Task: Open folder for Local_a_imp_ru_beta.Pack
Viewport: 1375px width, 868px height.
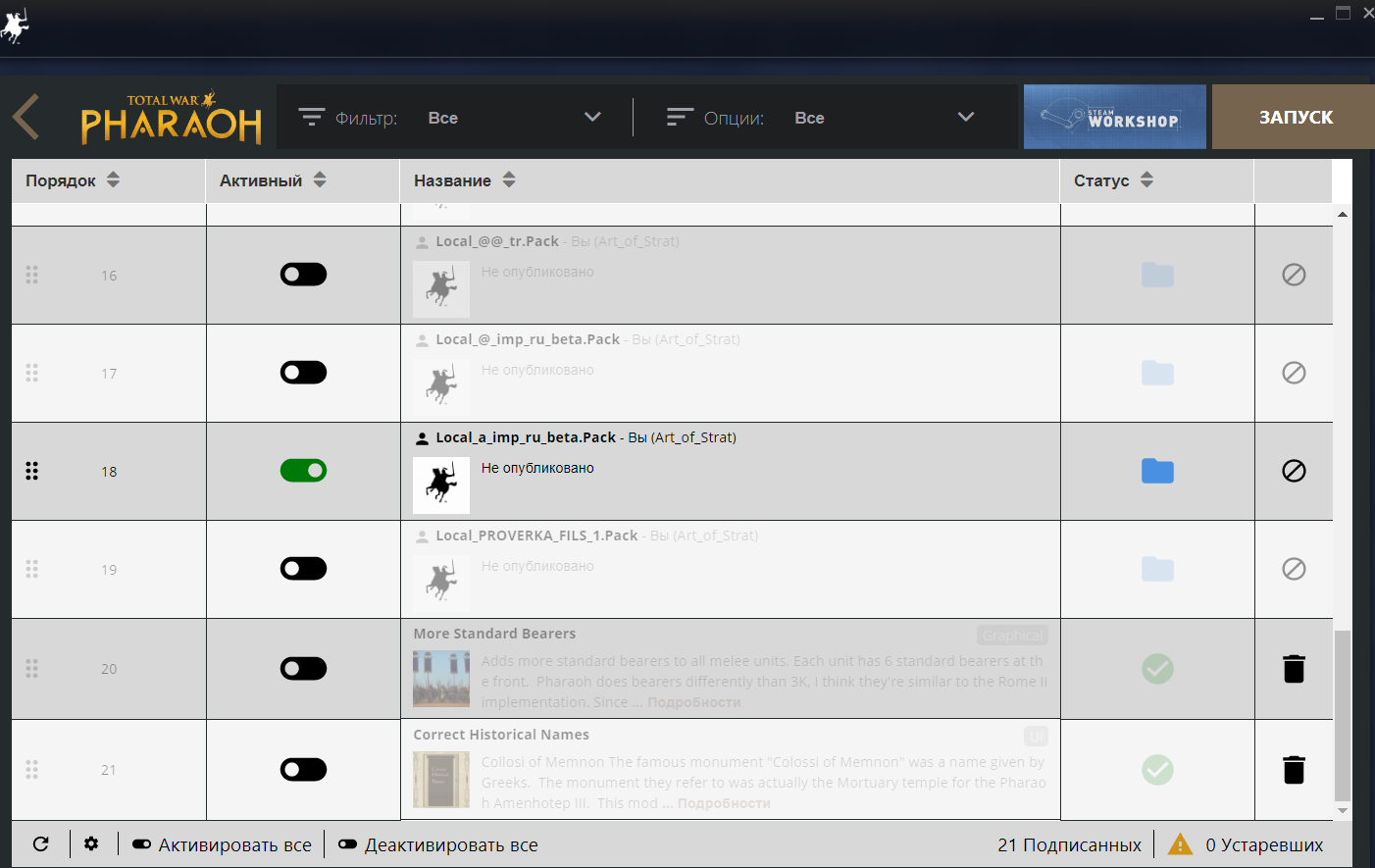Action: tap(1157, 472)
